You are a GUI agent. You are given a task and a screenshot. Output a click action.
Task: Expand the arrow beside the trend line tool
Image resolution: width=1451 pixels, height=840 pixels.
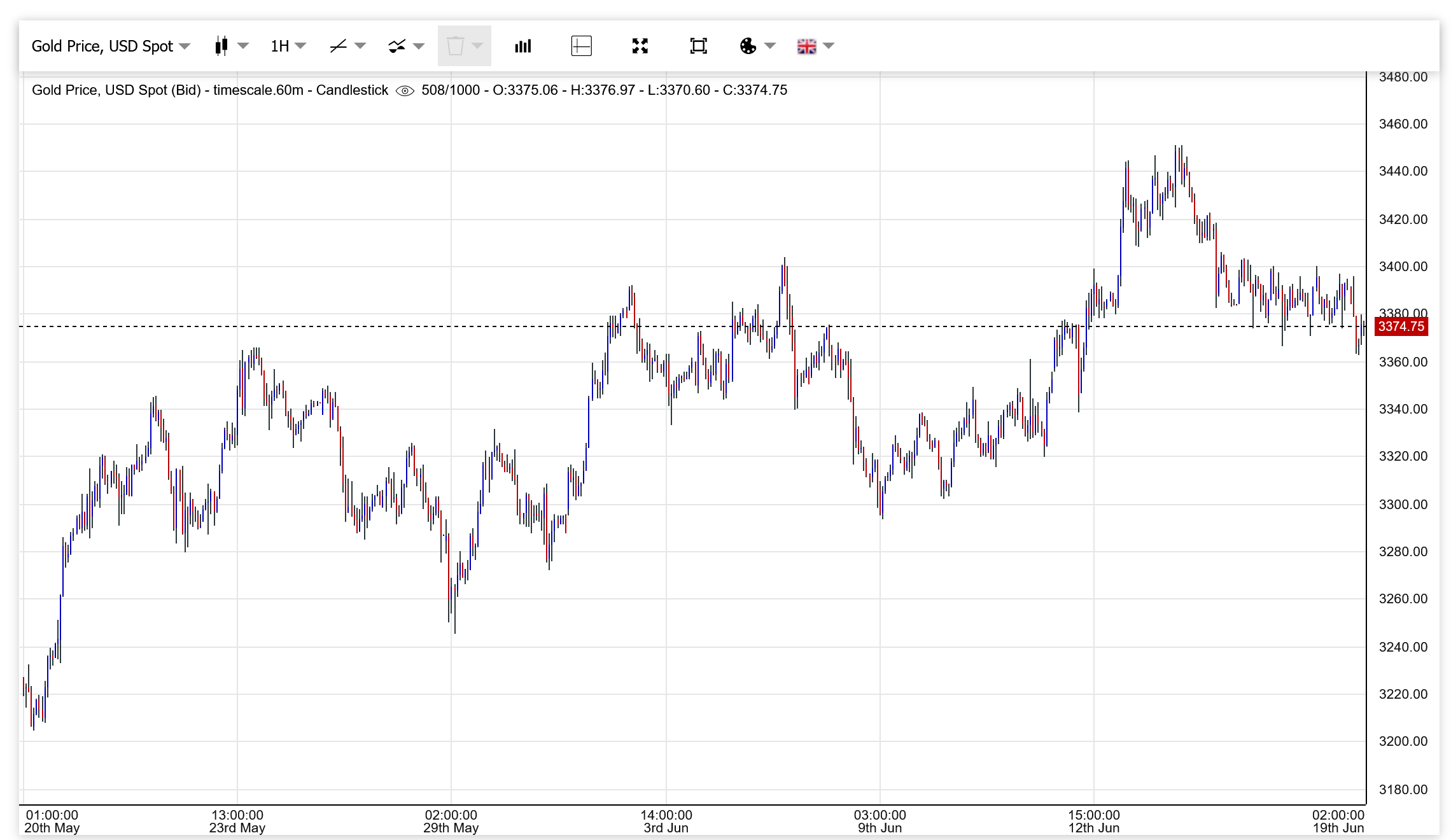(360, 46)
